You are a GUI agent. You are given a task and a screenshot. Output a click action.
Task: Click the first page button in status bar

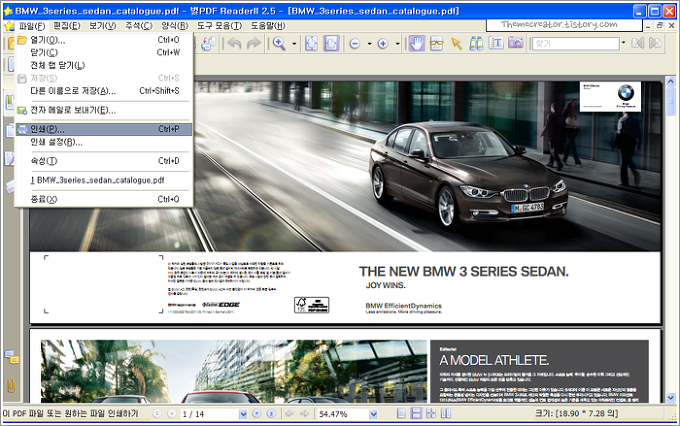click(x=157, y=414)
